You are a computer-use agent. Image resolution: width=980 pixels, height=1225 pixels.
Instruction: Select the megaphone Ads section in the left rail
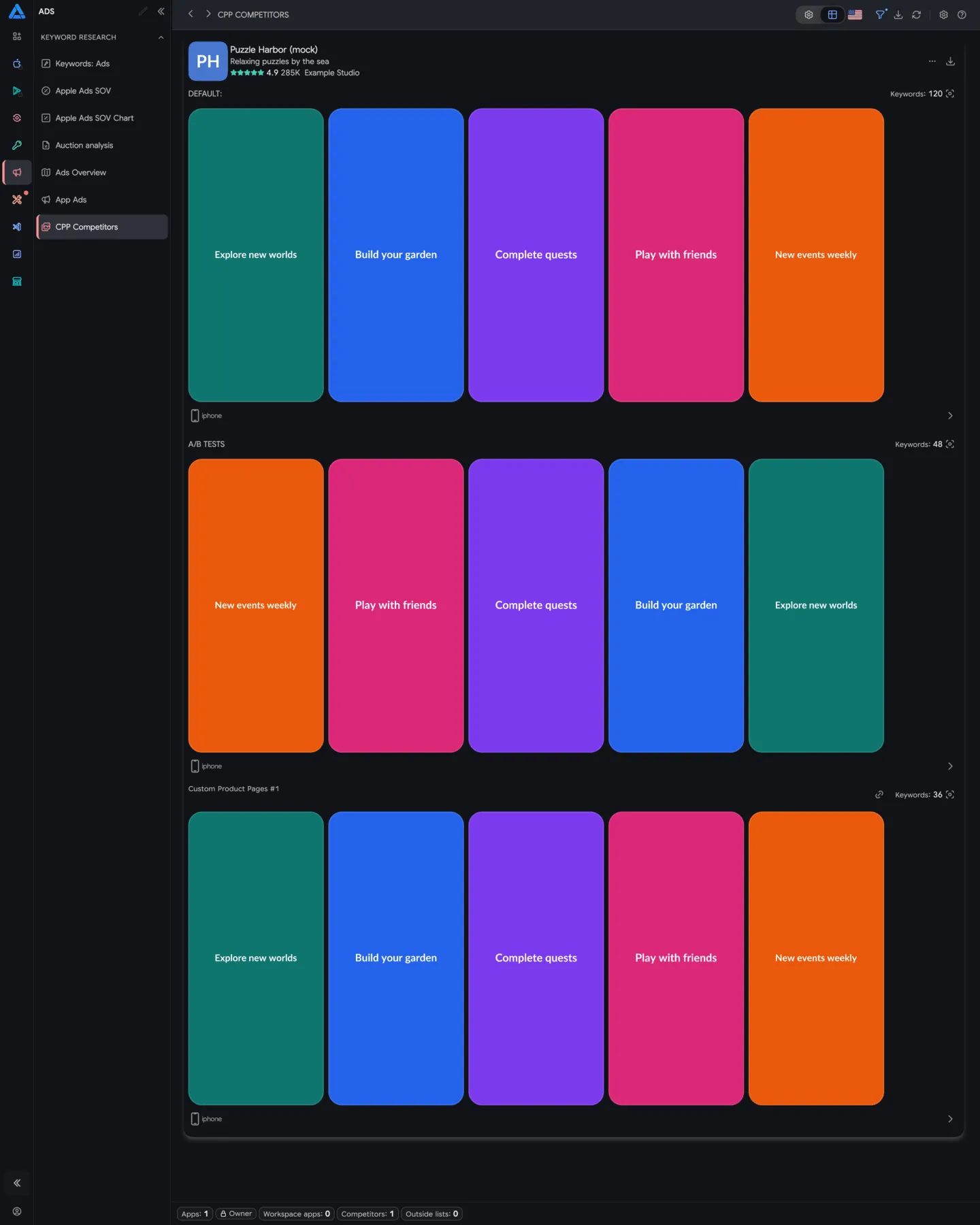click(x=17, y=172)
